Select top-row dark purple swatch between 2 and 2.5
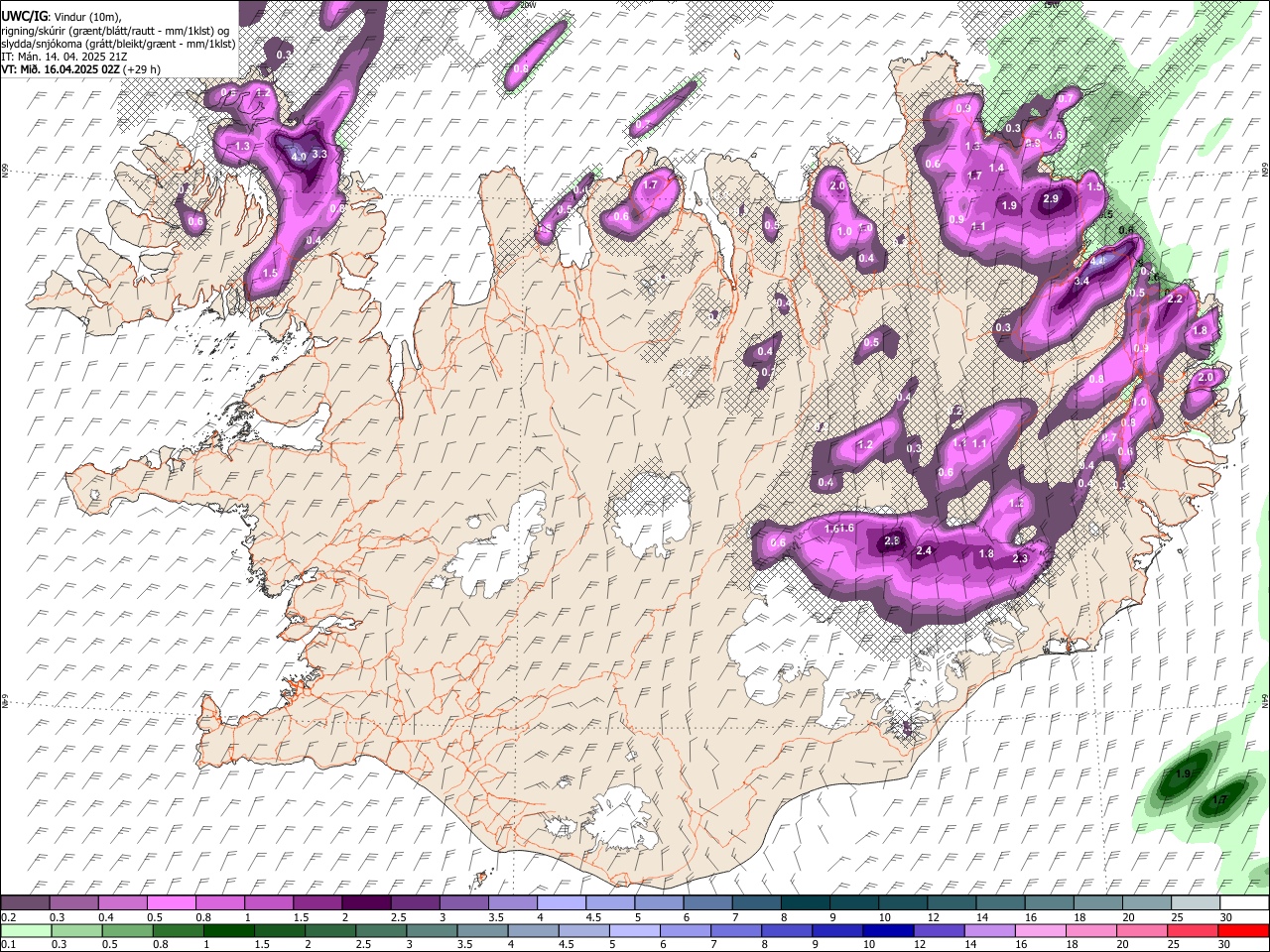 click(x=365, y=903)
